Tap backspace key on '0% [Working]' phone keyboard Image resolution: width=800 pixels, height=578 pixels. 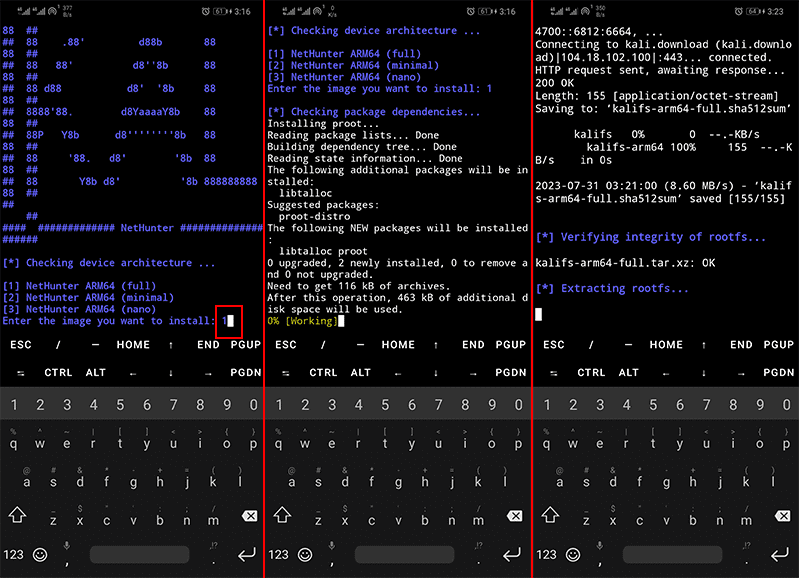click(515, 516)
